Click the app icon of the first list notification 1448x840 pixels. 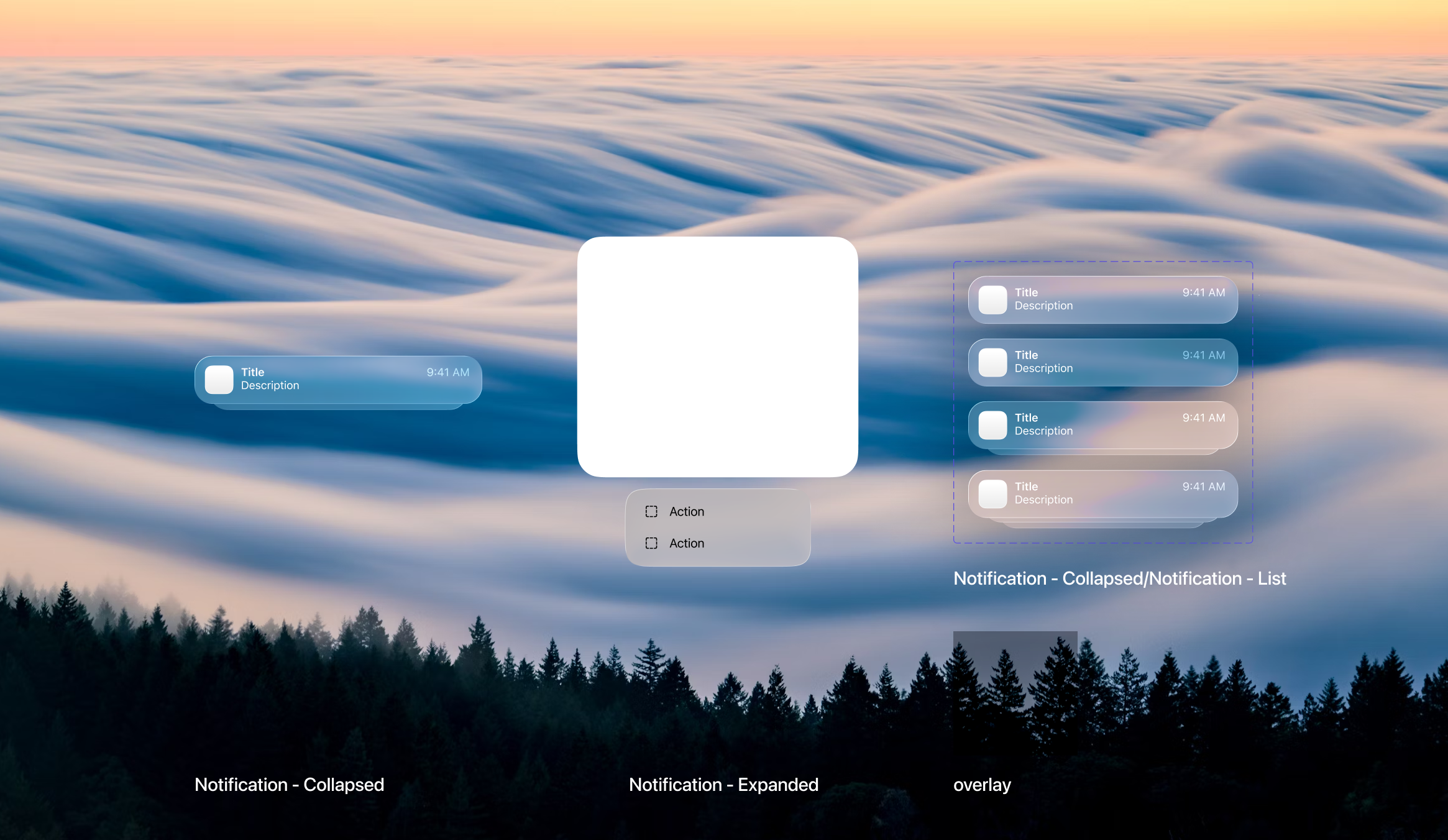pyautogui.click(x=992, y=299)
